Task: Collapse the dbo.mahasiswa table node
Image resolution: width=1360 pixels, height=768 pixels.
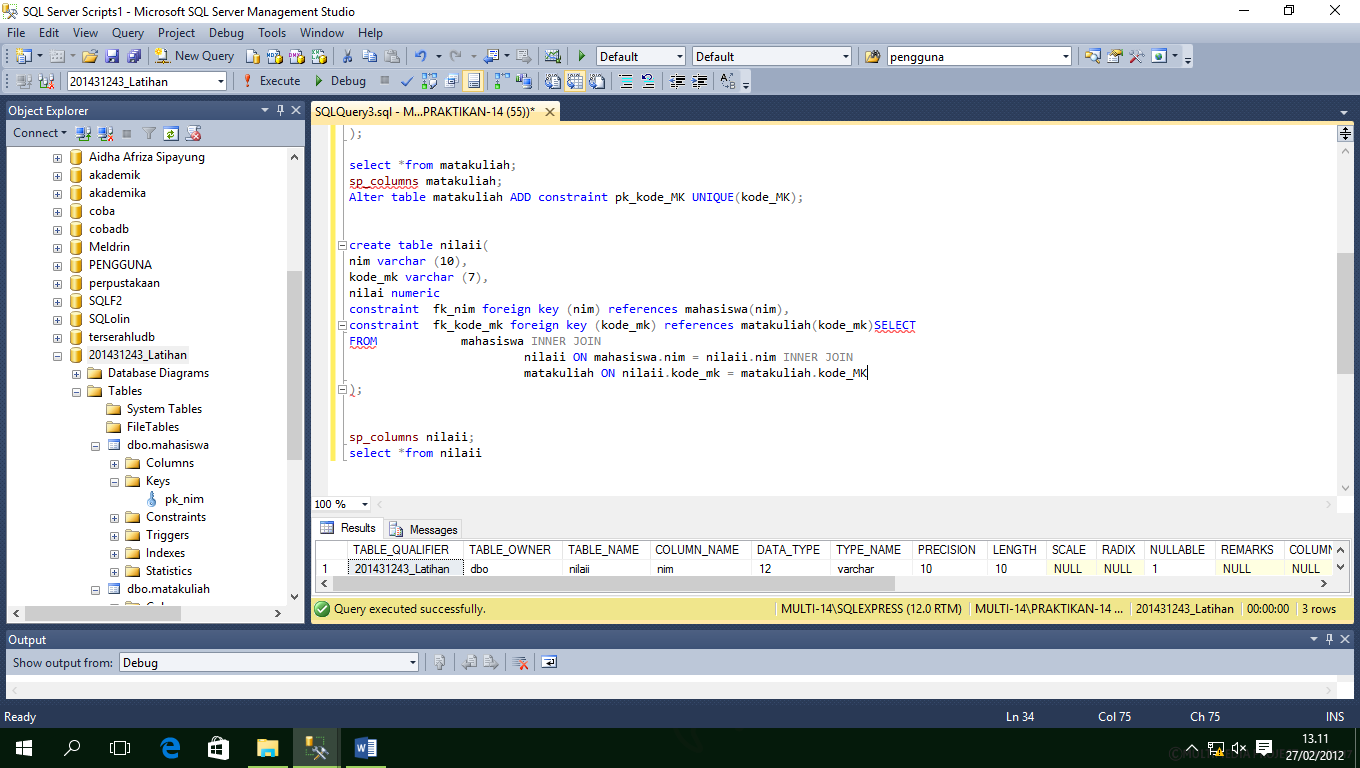Action: pyautogui.click(x=96, y=444)
